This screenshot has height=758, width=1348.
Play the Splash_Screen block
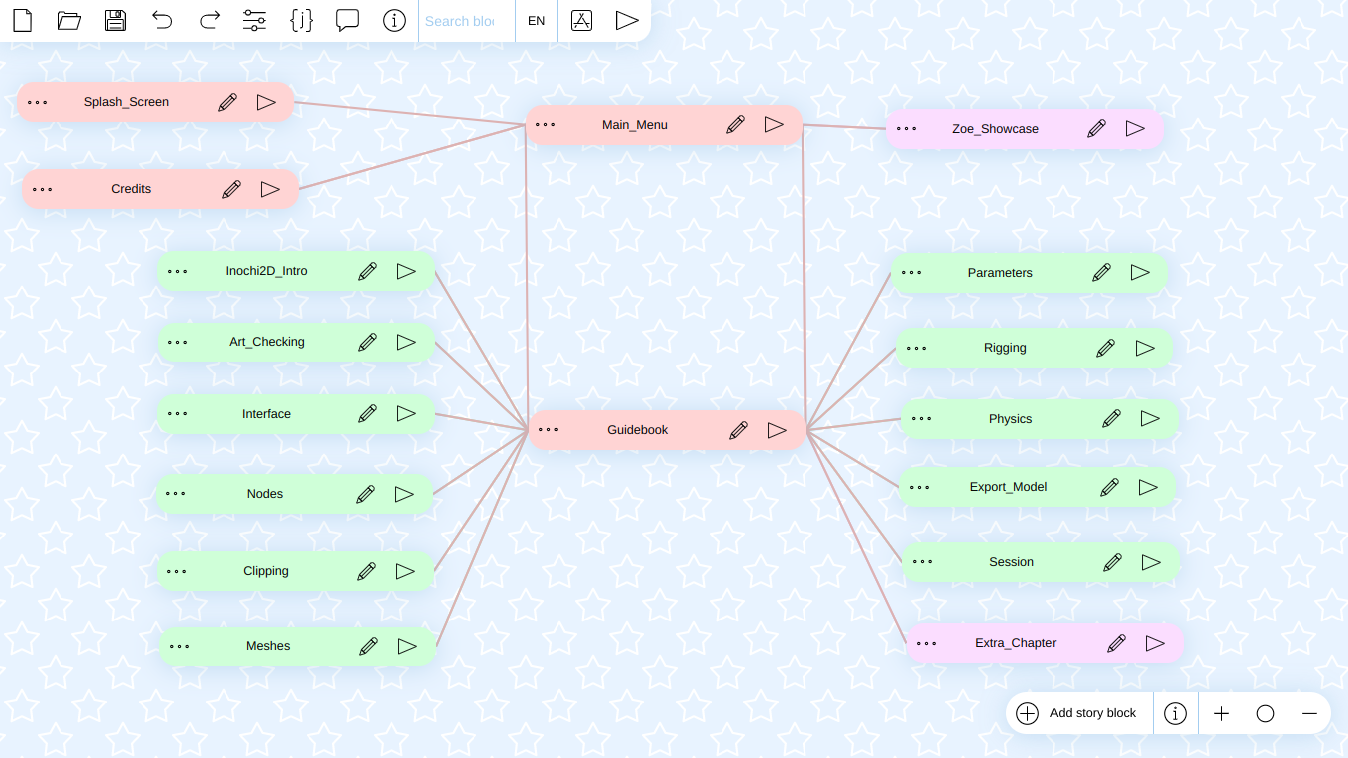[x=266, y=102]
